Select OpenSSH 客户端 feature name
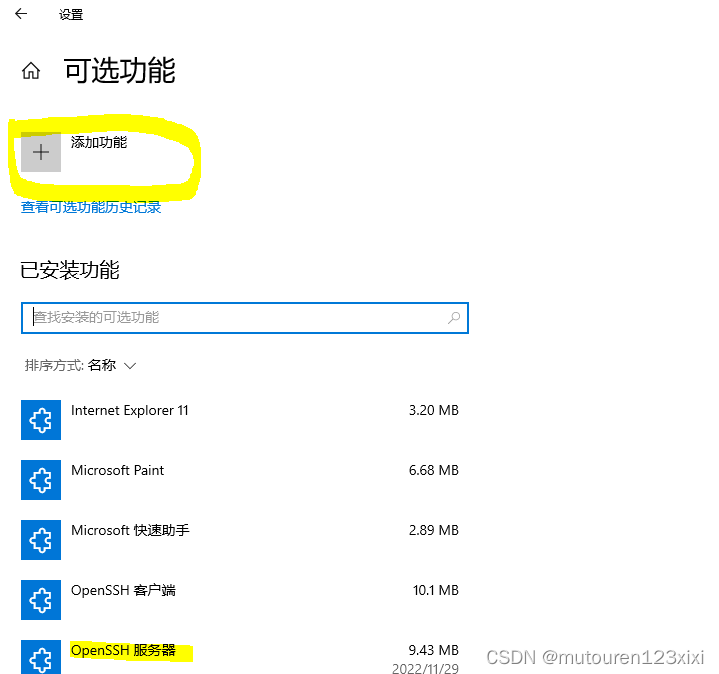The image size is (719, 674). [123, 590]
